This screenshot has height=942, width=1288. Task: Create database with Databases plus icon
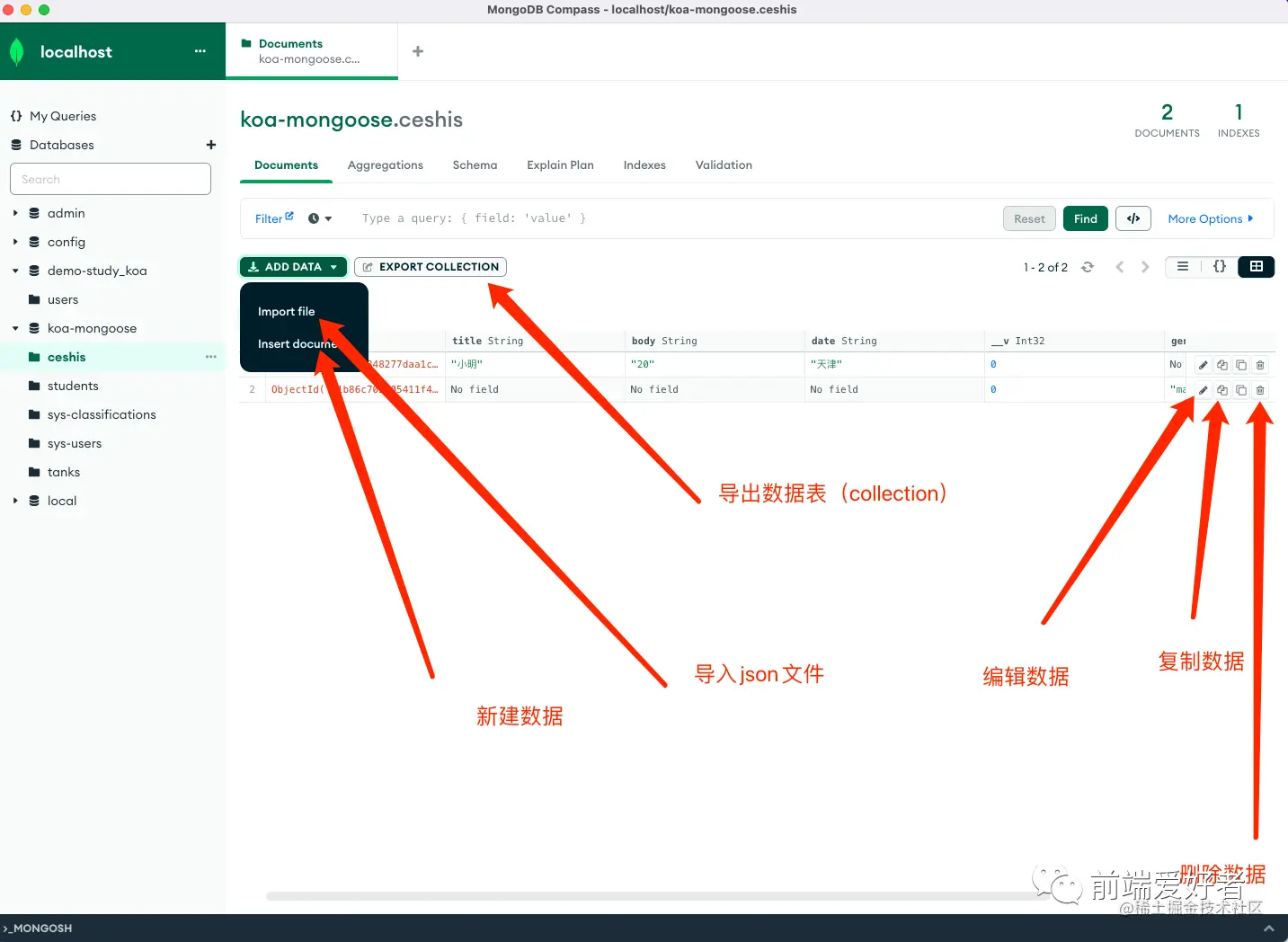click(211, 145)
